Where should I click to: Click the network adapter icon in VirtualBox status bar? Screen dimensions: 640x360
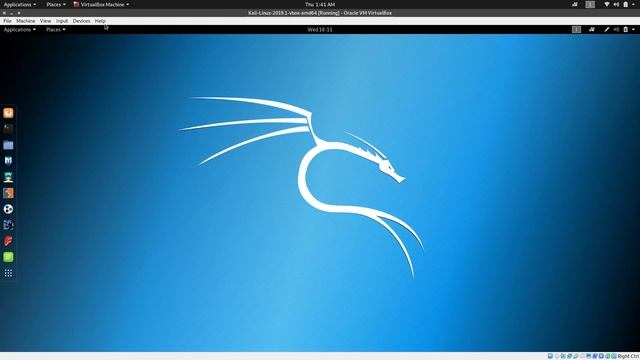point(569,356)
